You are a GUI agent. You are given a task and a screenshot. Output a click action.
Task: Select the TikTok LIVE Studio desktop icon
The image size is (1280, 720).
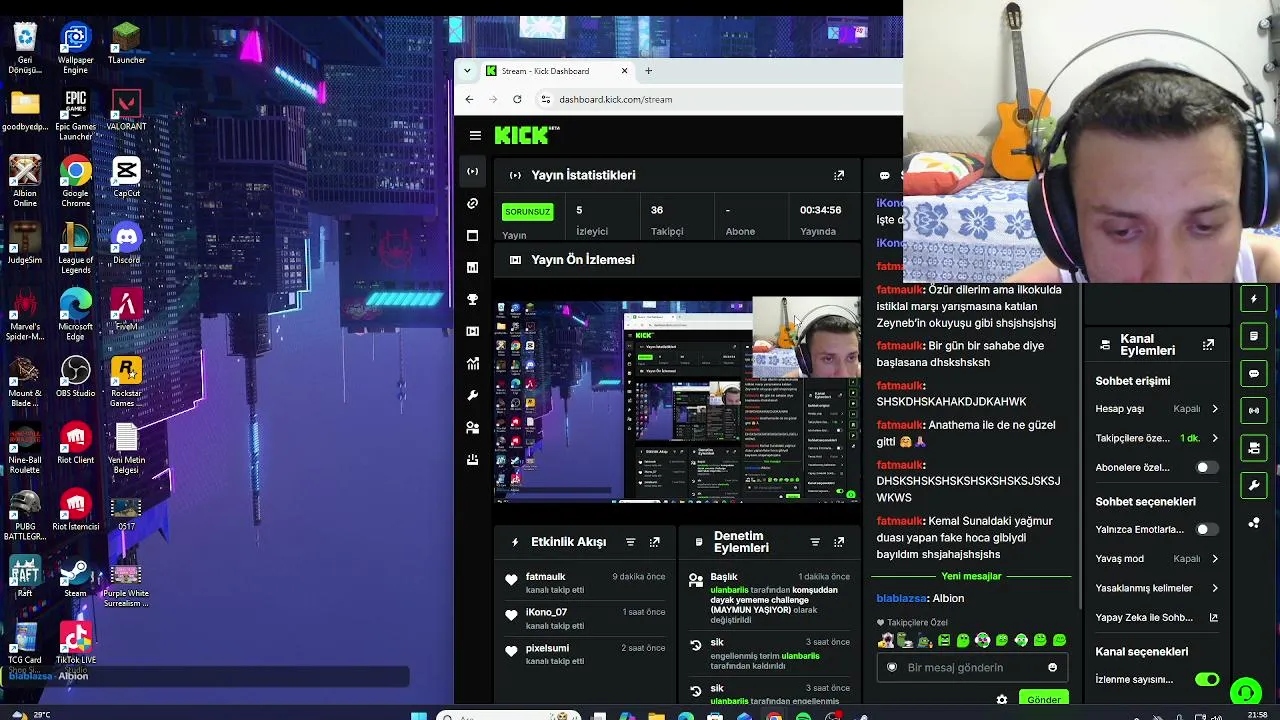point(75,648)
